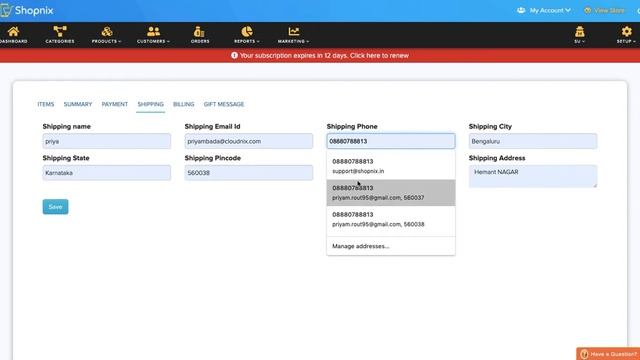Open the Orders icon

199,31
